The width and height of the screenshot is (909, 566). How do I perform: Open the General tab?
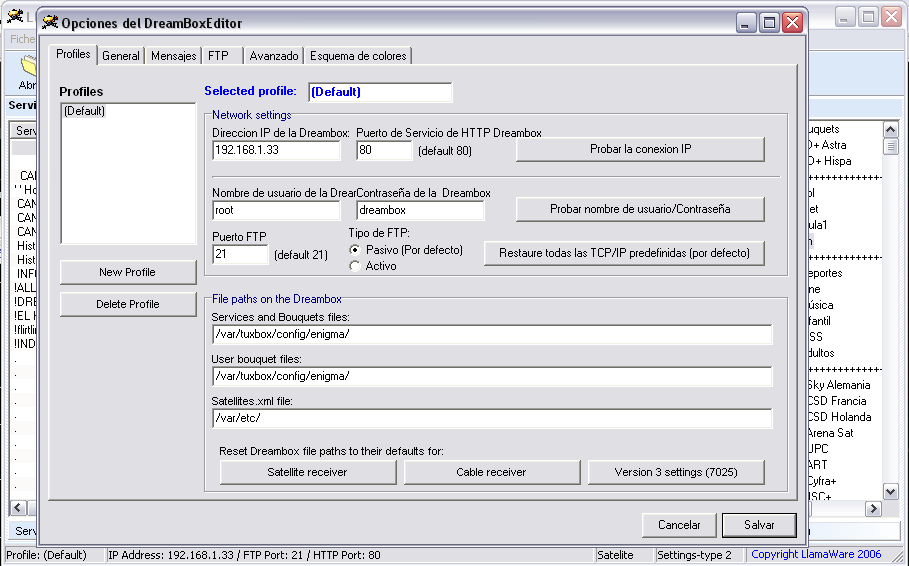coord(121,56)
